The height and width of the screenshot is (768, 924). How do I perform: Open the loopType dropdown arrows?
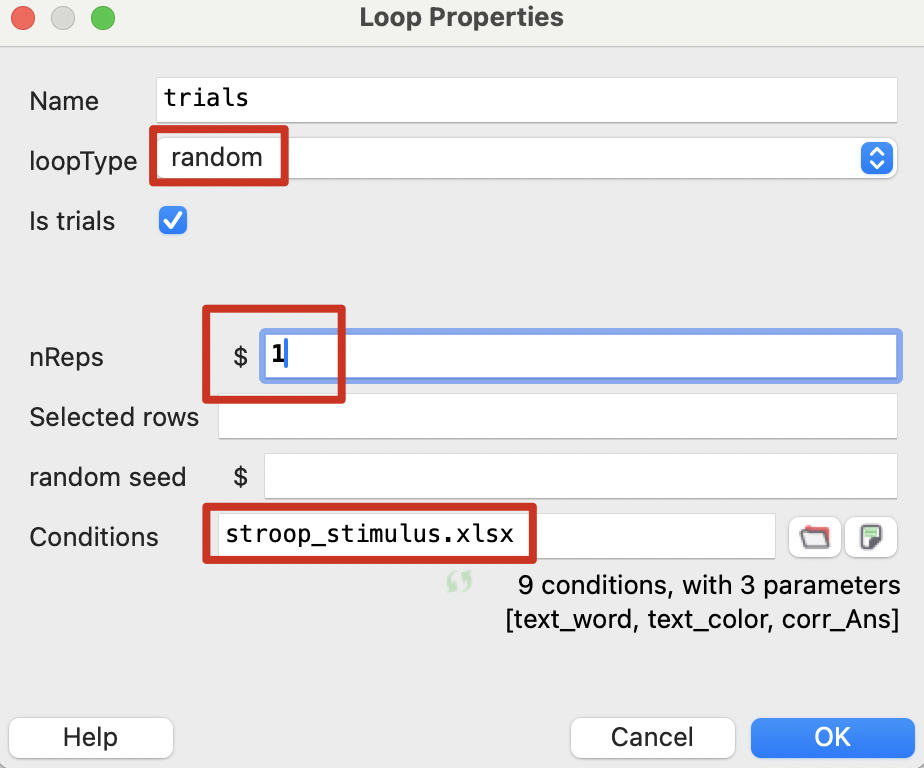[876, 158]
